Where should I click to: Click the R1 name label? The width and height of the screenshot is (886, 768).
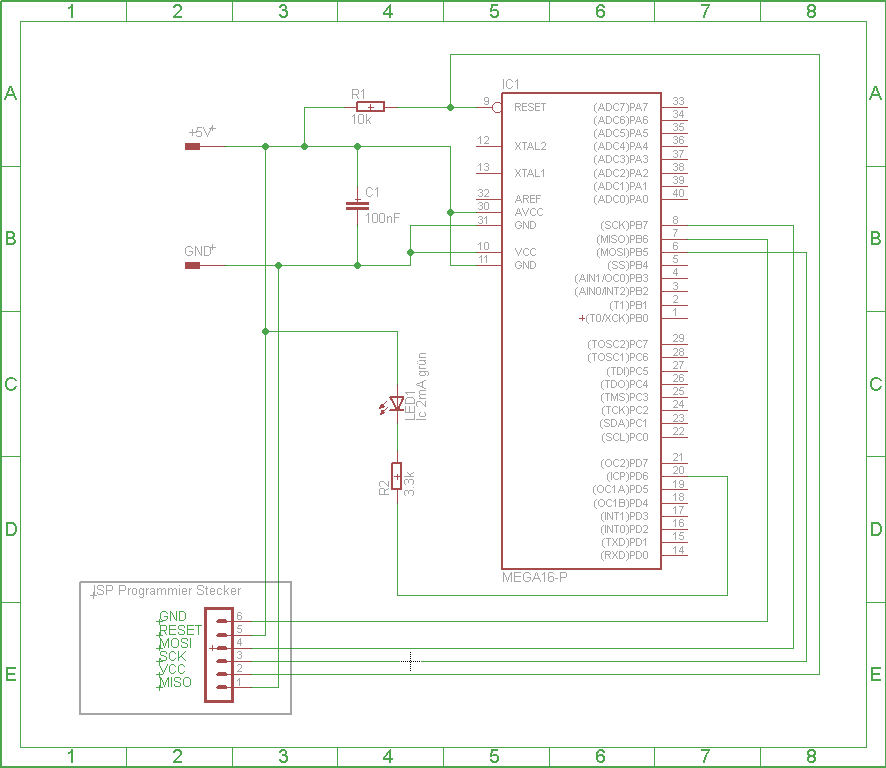coord(358,94)
